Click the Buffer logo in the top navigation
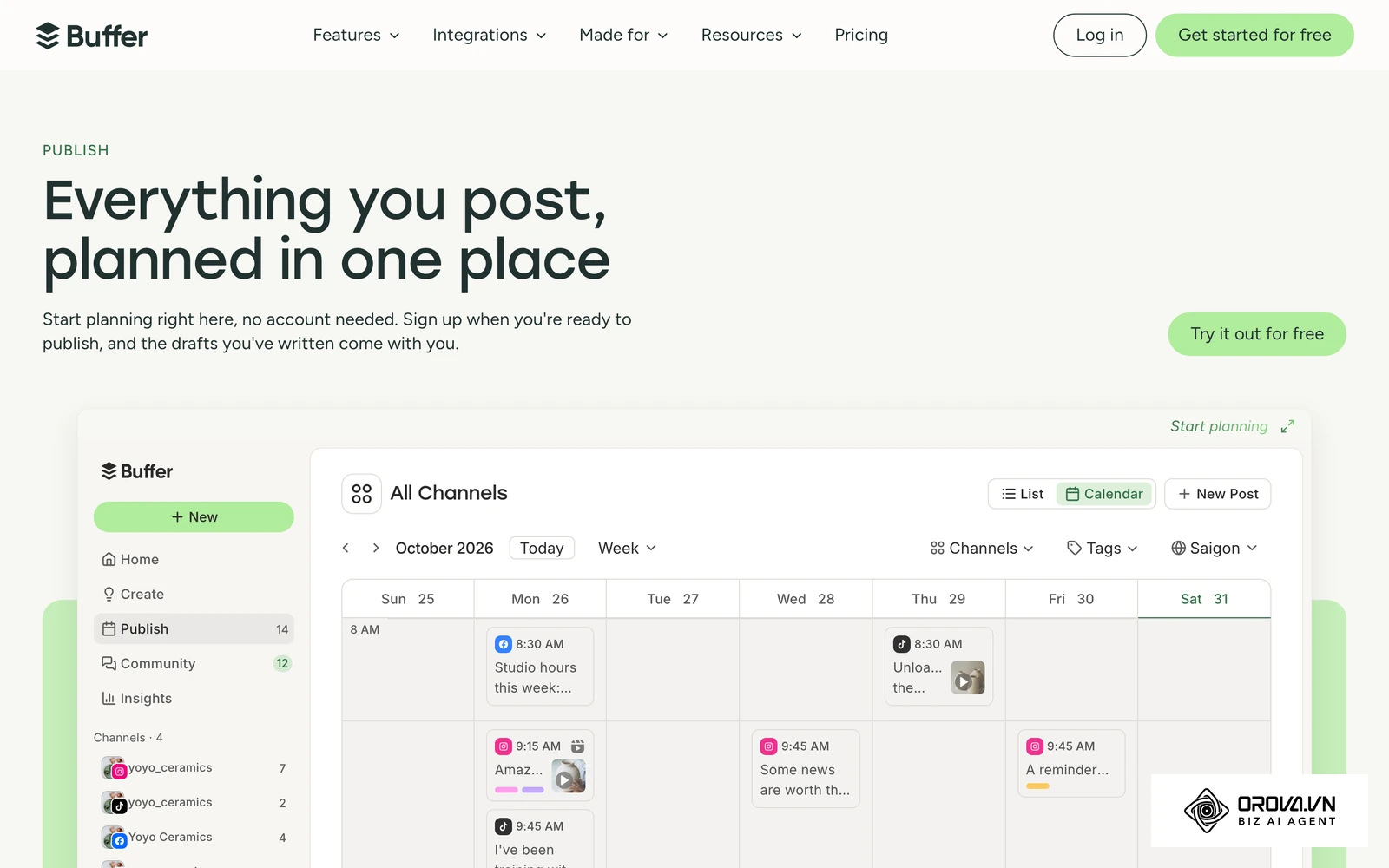 [91, 36]
